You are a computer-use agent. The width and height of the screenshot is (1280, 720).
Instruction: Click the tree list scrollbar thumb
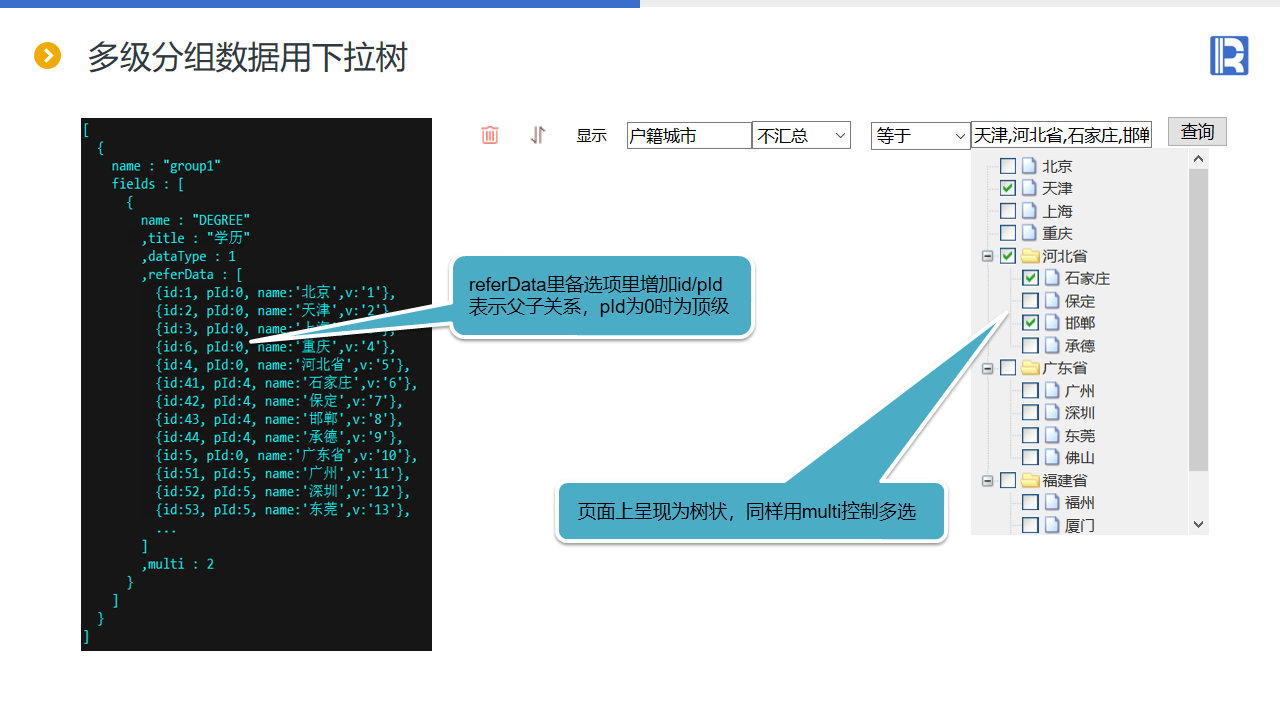tap(1198, 320)
